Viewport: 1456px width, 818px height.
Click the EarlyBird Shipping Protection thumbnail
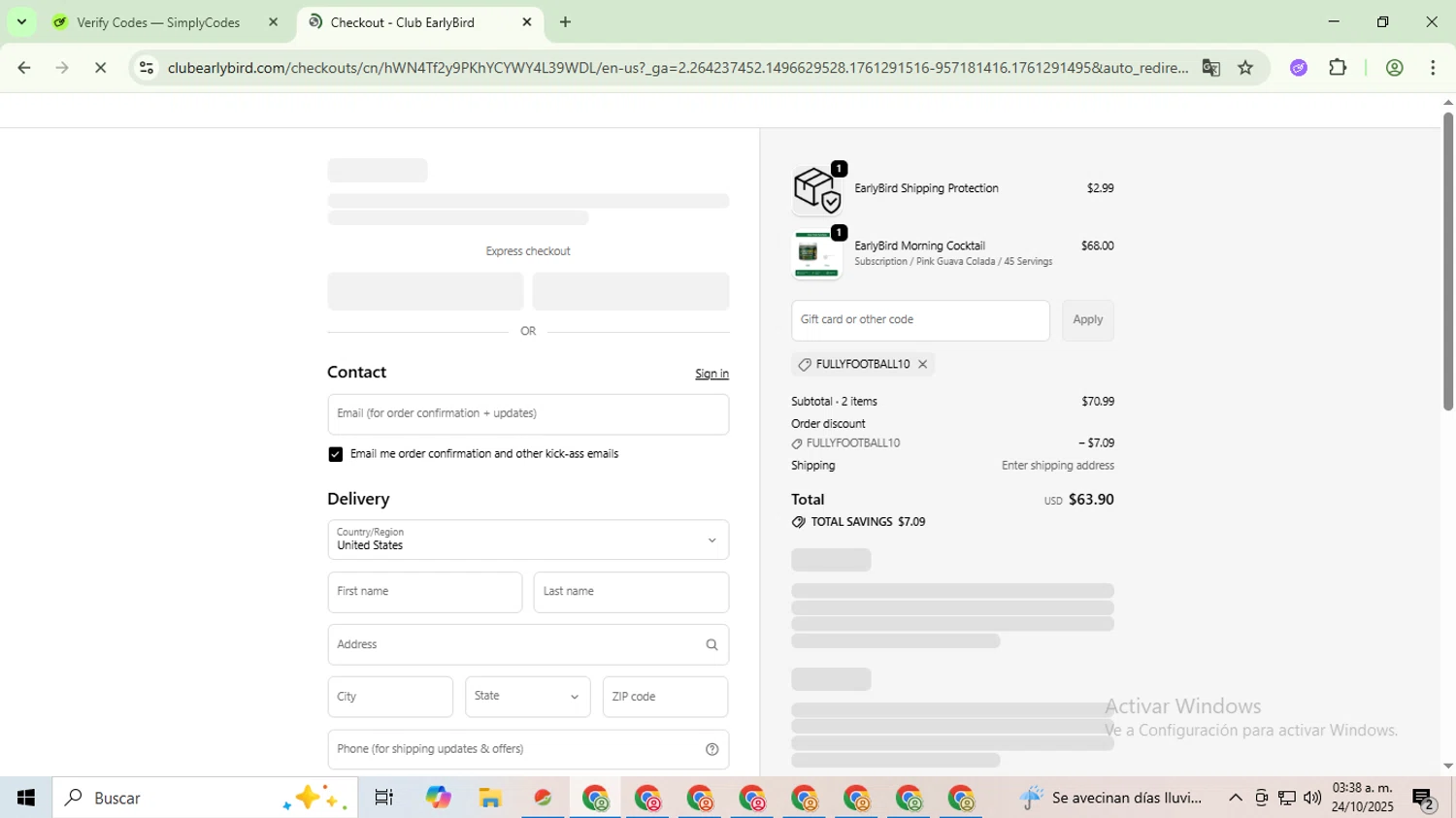point(817,189)
